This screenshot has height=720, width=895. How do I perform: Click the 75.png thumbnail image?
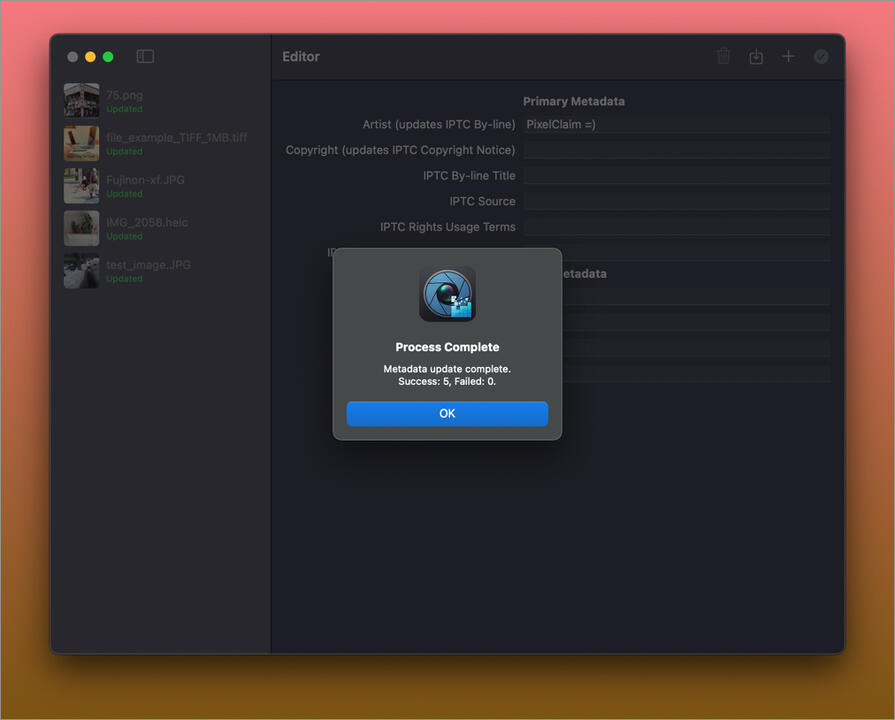(x=82, y=101)
